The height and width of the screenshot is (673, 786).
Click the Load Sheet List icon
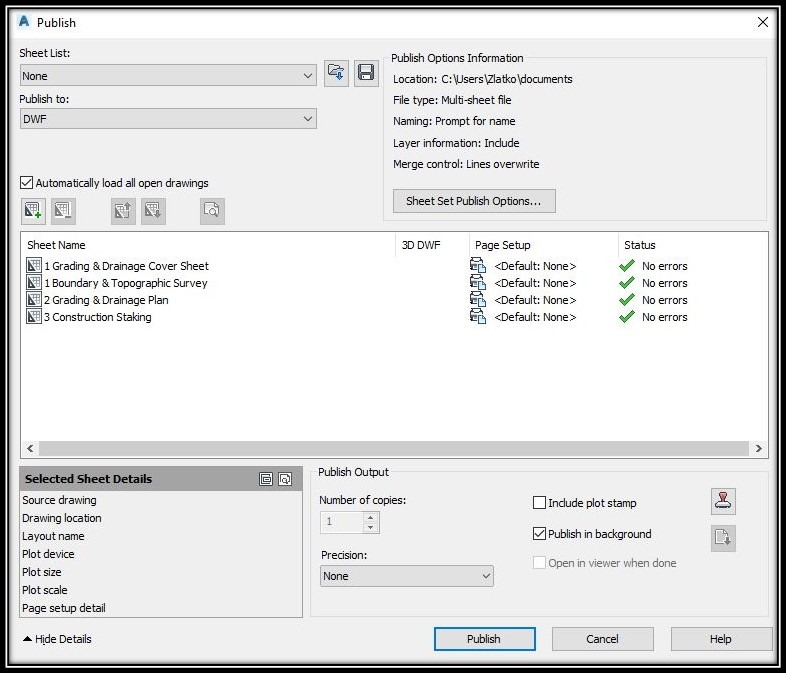point(336,73)
